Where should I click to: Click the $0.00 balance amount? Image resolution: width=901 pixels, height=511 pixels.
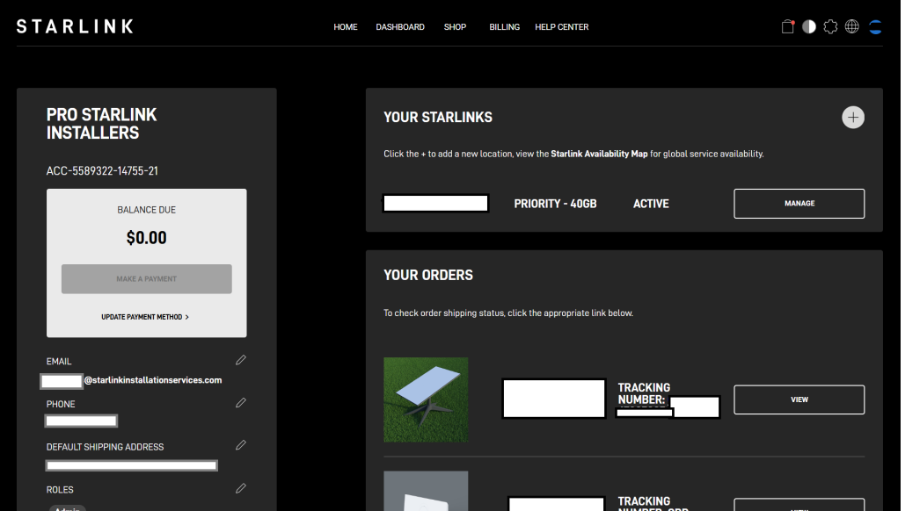[x=147, y=237]
